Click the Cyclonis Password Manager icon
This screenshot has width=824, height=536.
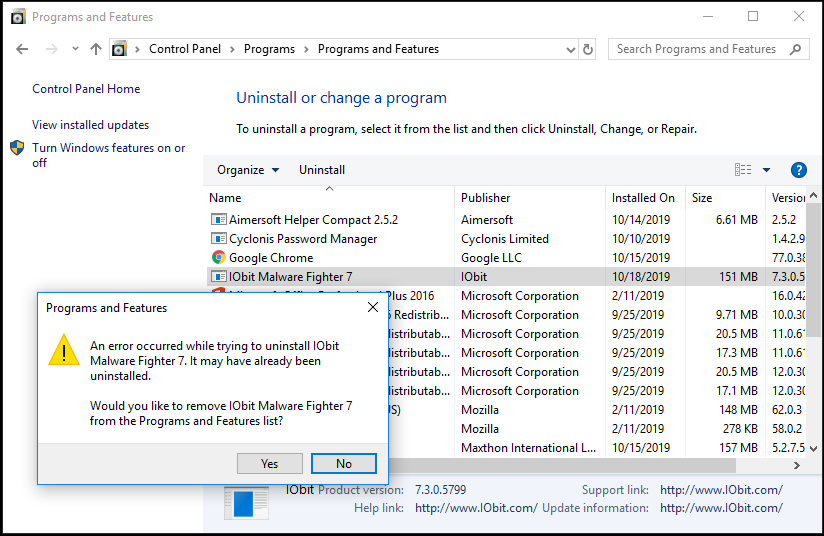point(218,239)
